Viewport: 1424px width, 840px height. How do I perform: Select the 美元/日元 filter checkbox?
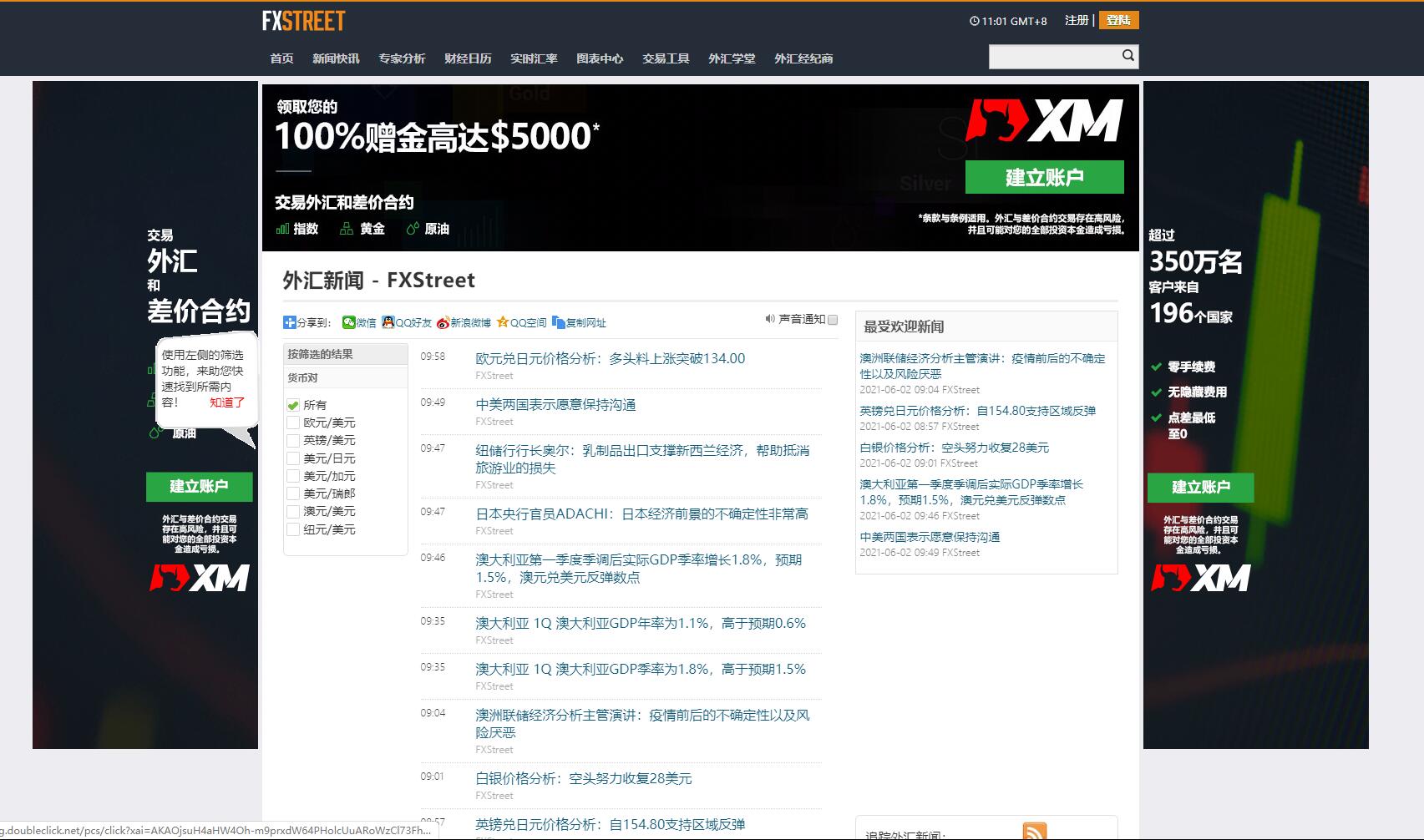[x=293, y=458]
